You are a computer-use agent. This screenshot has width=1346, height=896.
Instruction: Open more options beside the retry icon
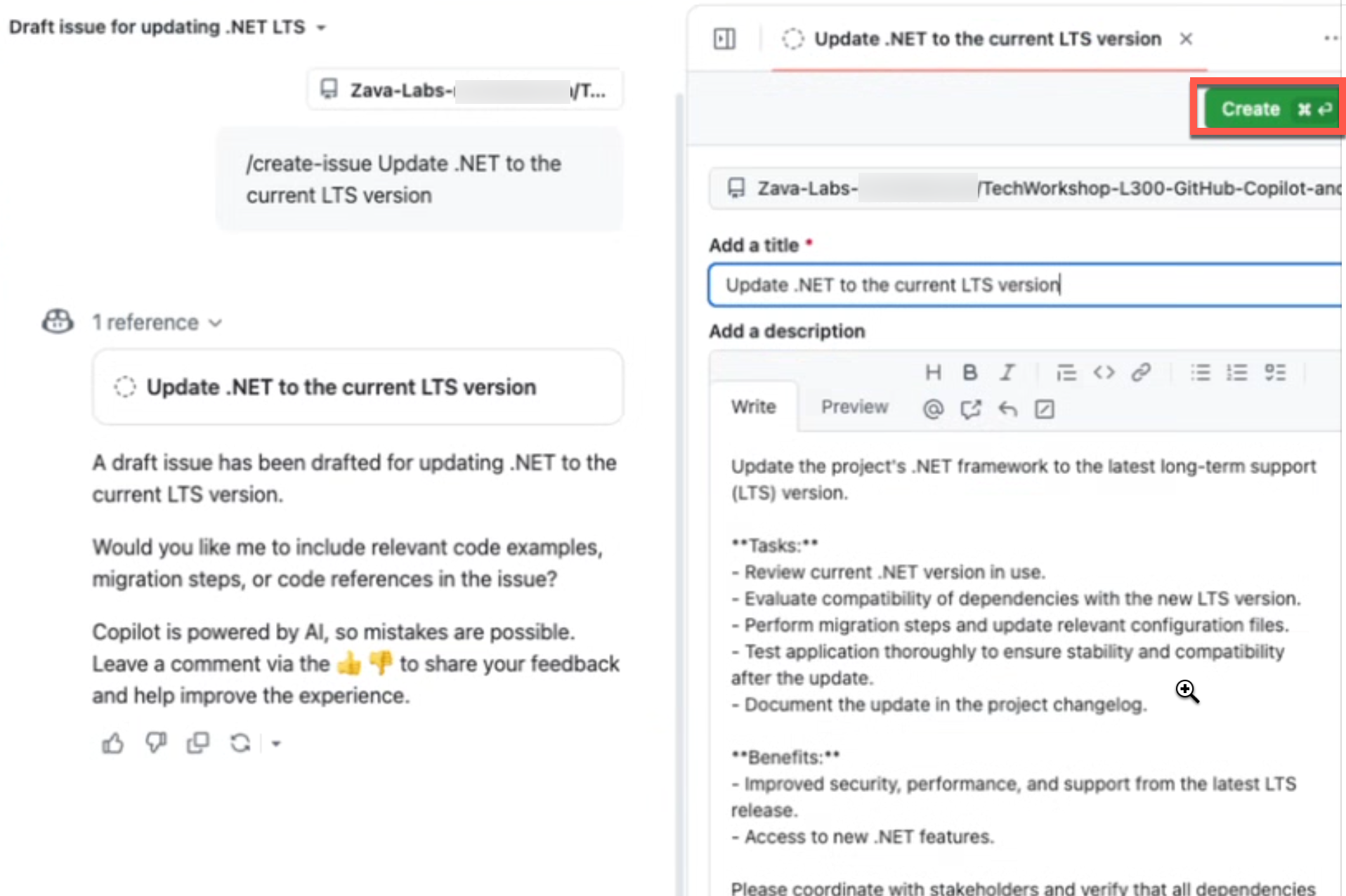pyautogui.click(x=276, y=743)
